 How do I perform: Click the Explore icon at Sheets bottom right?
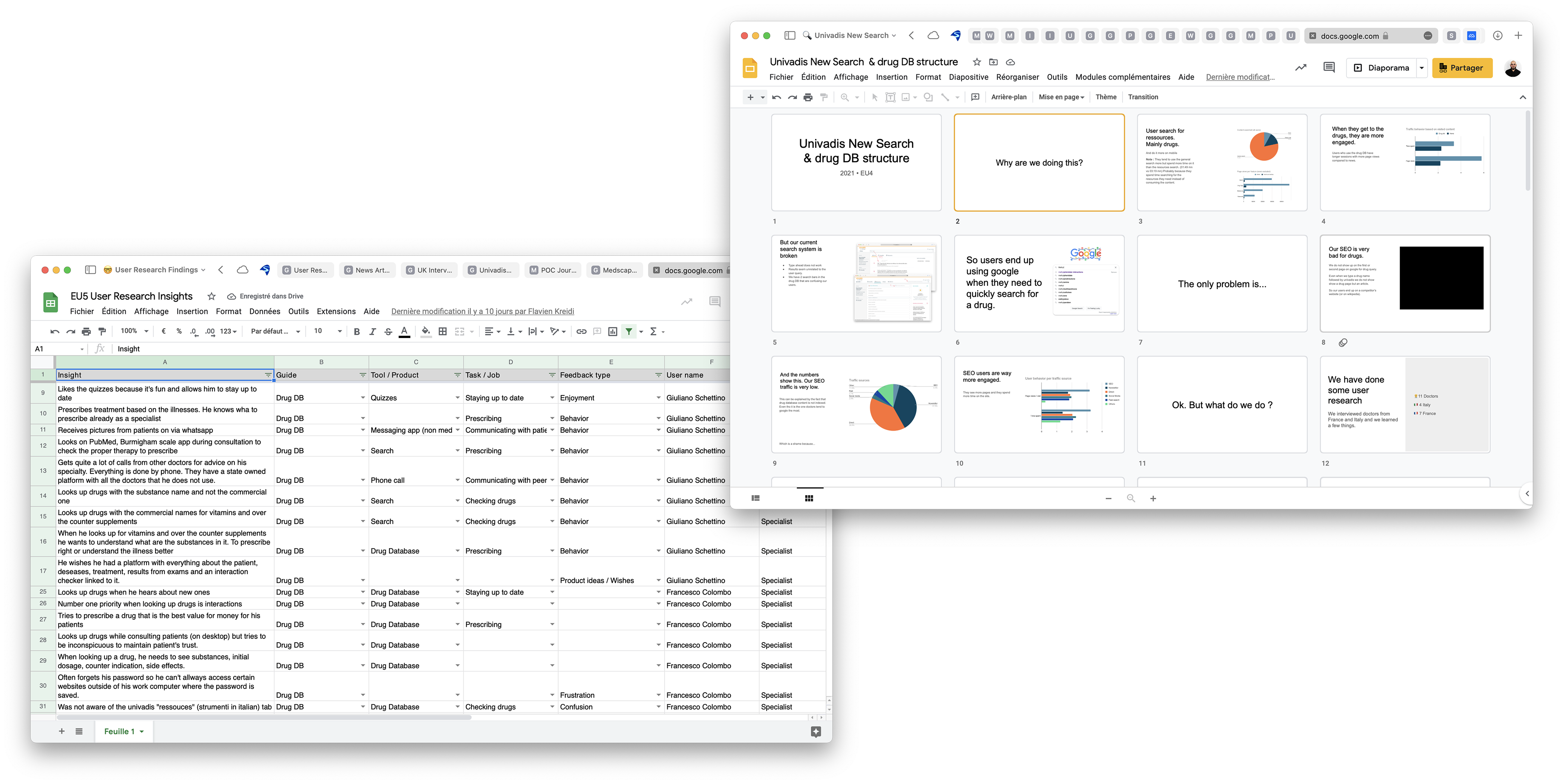815,732
